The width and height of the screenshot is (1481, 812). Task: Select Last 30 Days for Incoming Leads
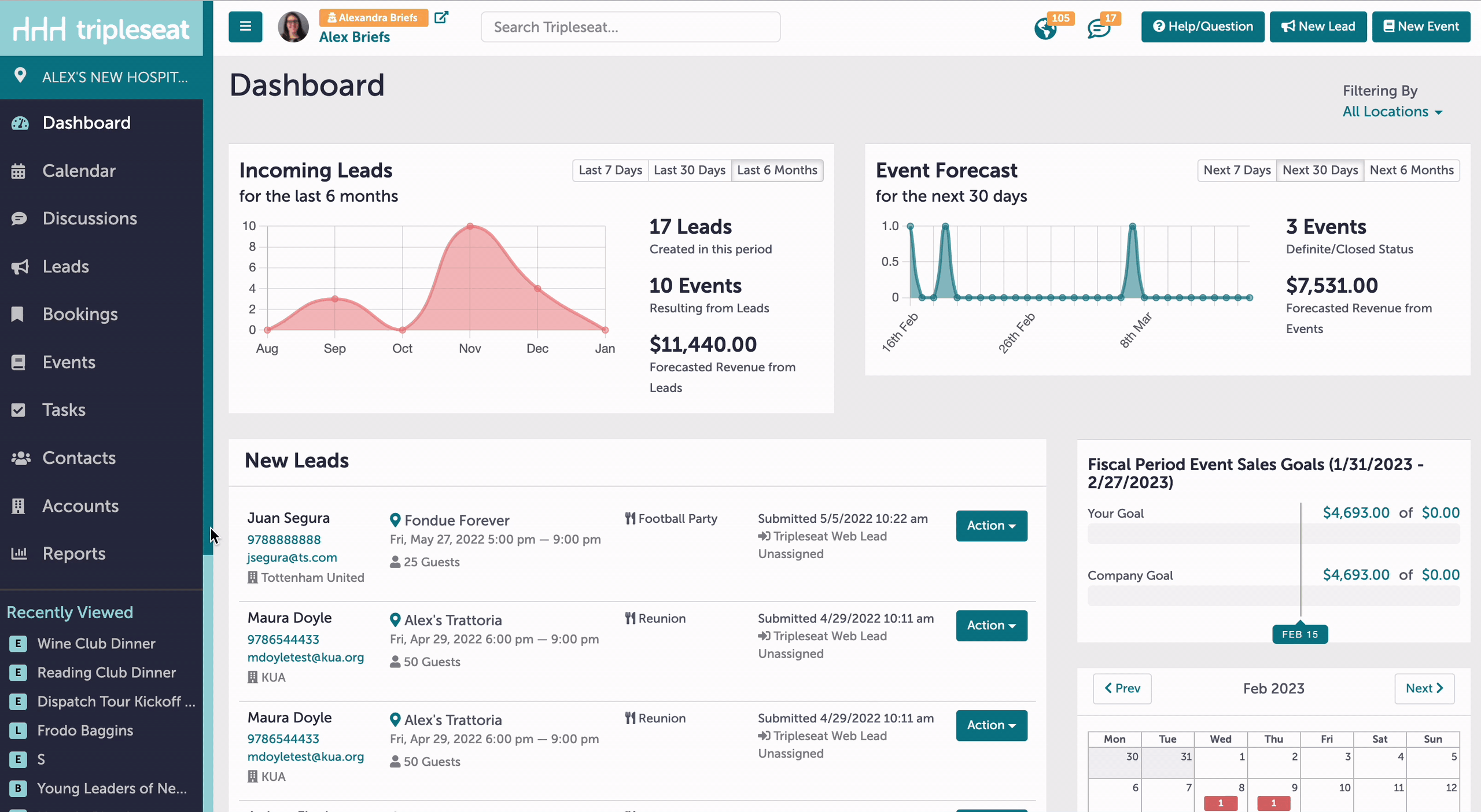[690, 170]
